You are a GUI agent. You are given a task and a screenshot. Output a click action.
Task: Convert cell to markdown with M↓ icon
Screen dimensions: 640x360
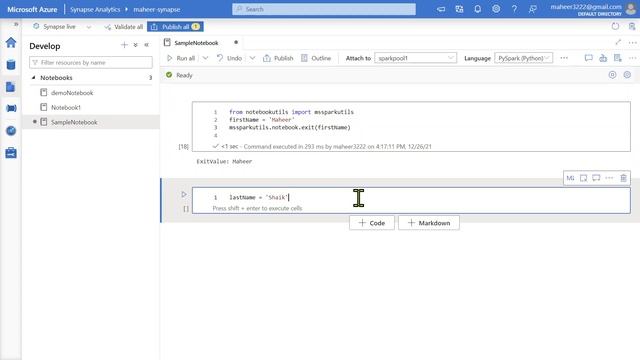pyautogui.click(x=570, y=178)
